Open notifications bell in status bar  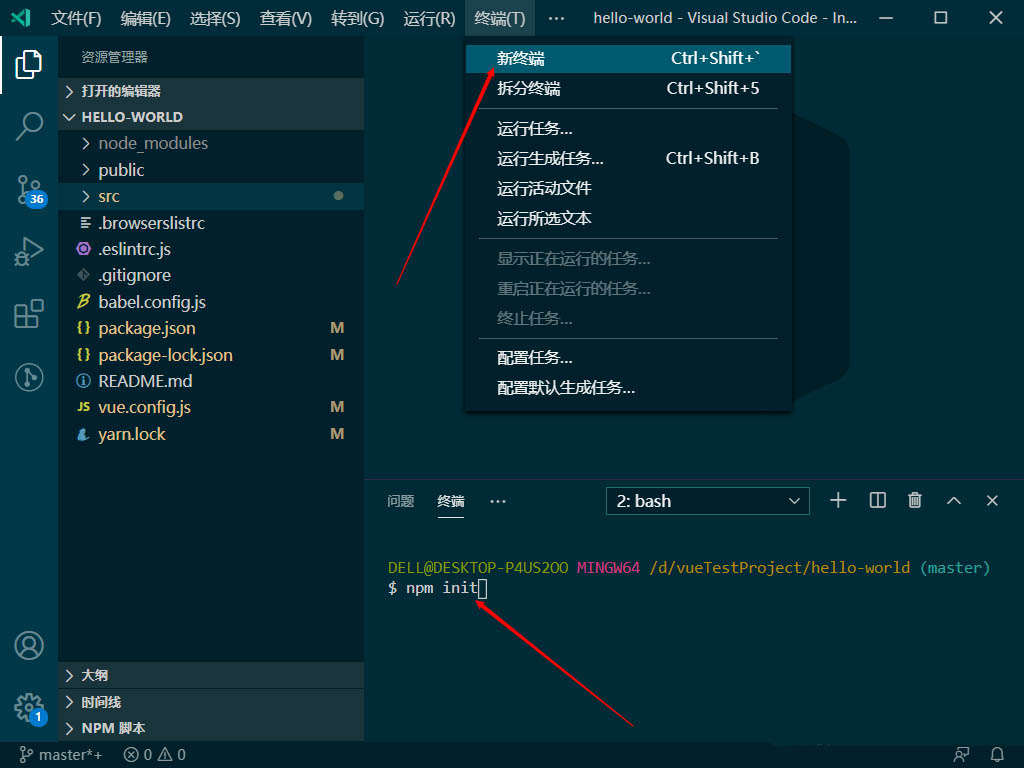pyautogui.click(x=998, y=755)
